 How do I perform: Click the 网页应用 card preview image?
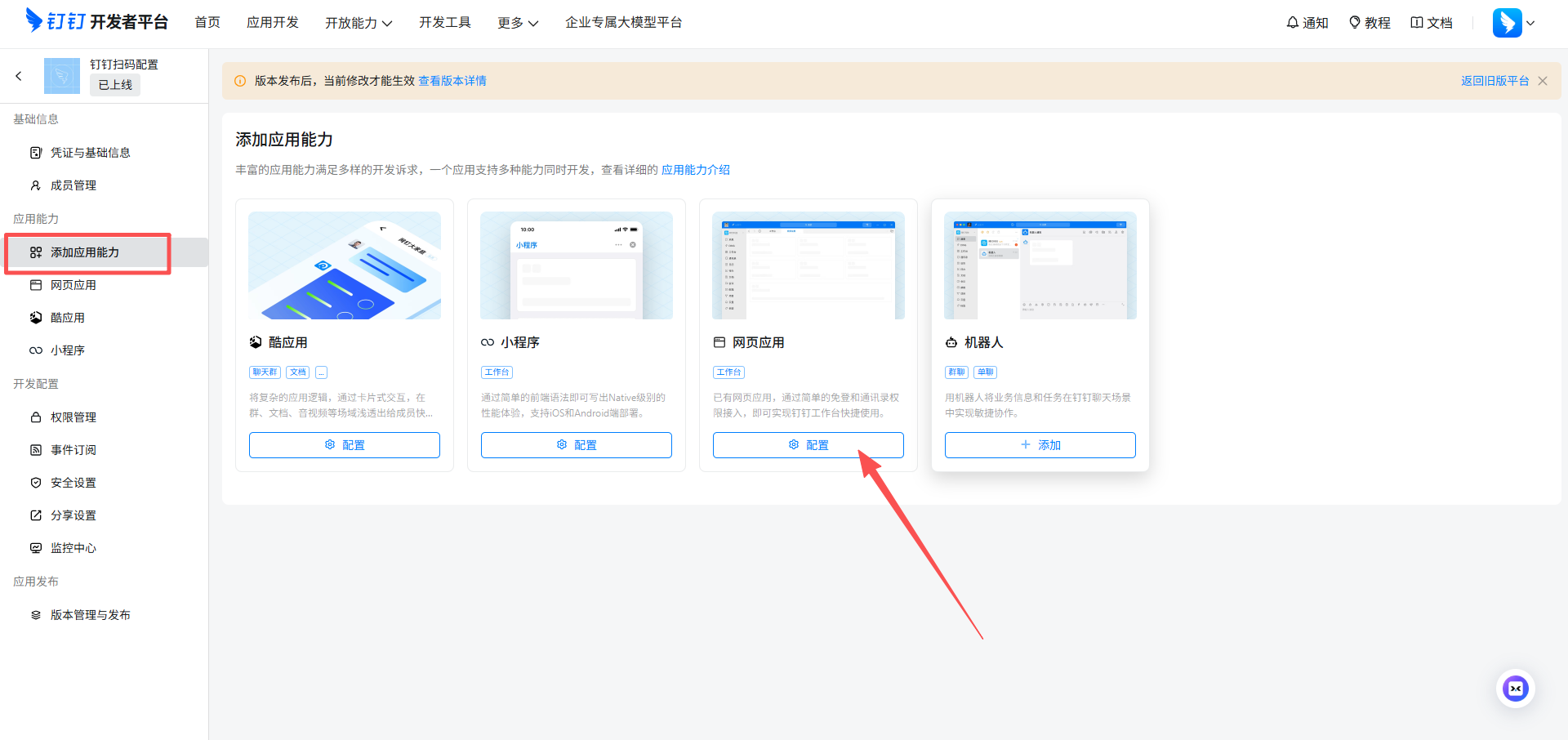pos(808,265)
